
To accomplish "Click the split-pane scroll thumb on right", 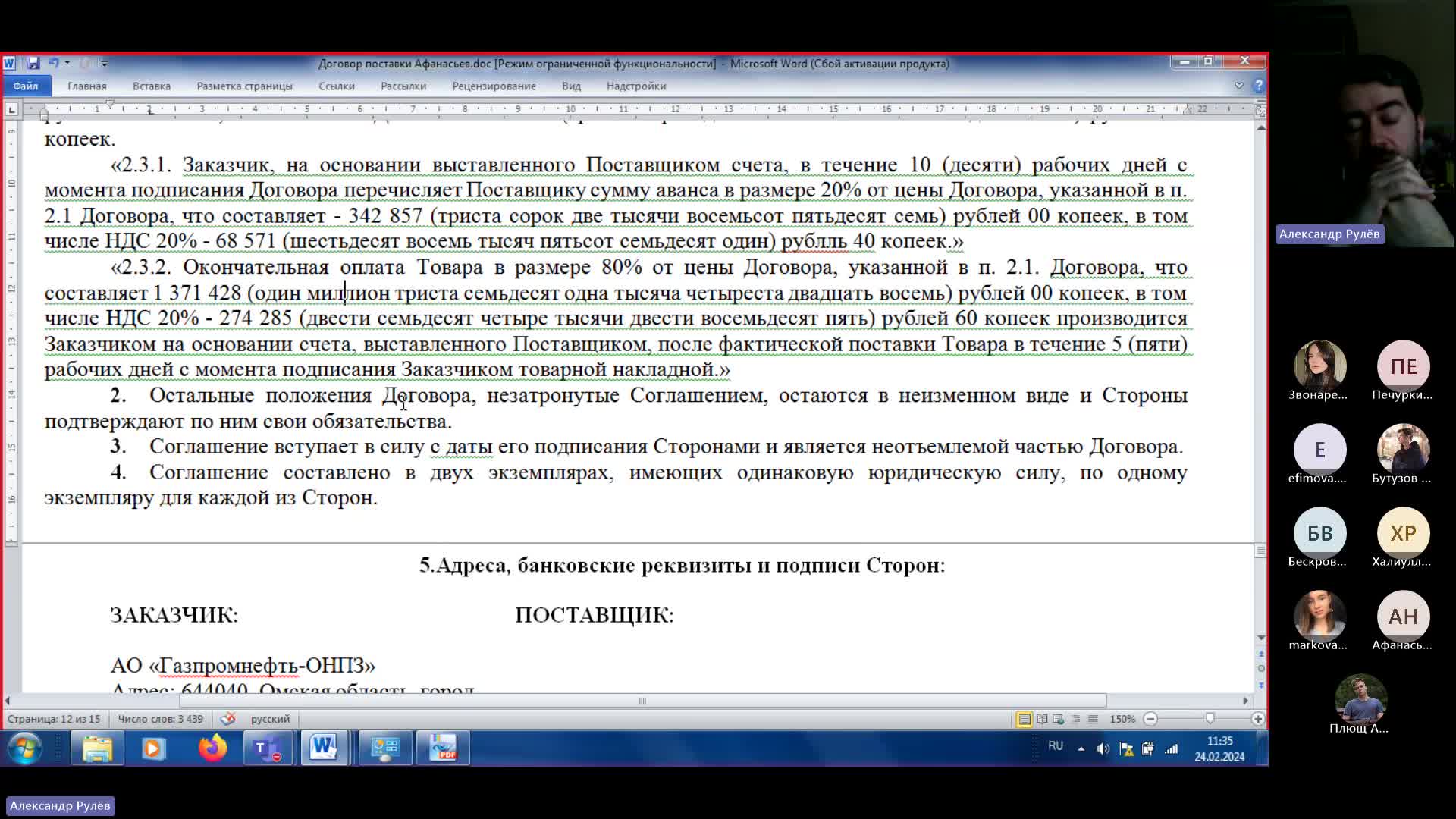I will click(1260, 551).
